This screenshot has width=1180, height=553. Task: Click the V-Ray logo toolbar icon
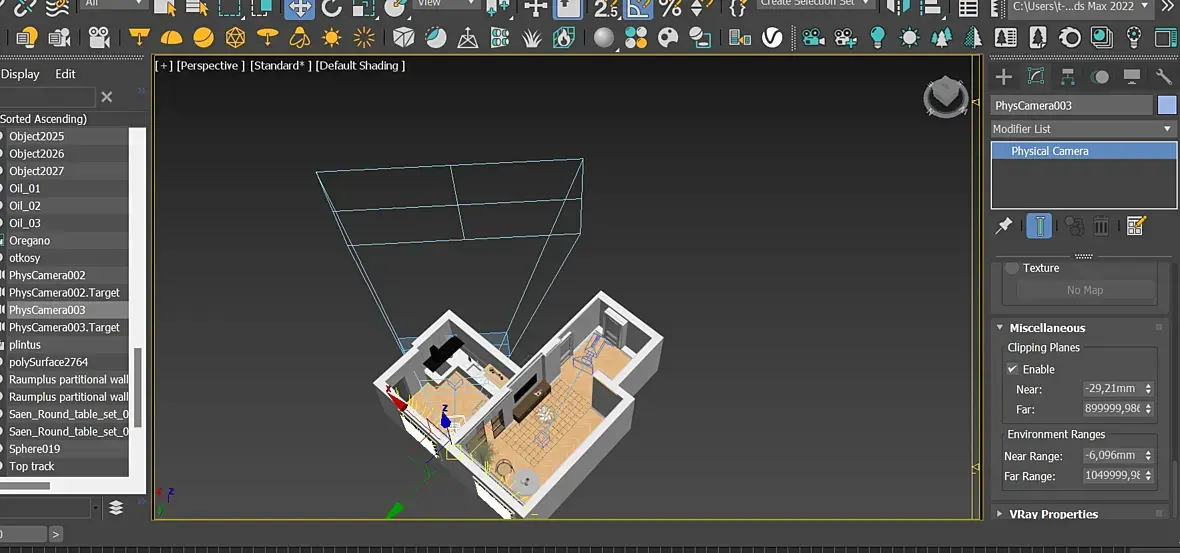(x=772, y=38)
